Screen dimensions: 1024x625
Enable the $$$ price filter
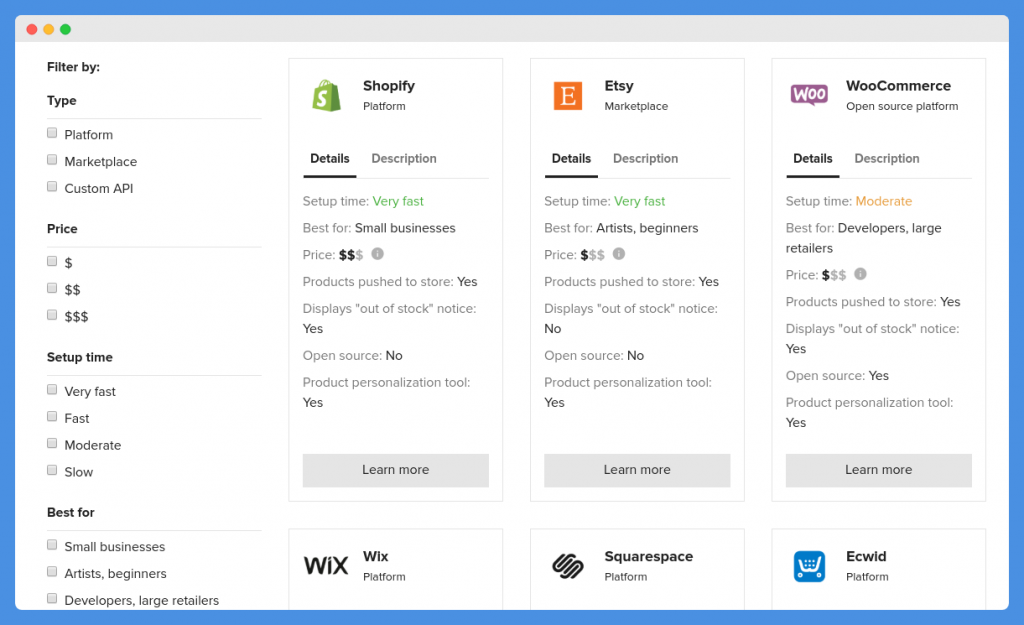pyautogui.click(x=52, y=315)
